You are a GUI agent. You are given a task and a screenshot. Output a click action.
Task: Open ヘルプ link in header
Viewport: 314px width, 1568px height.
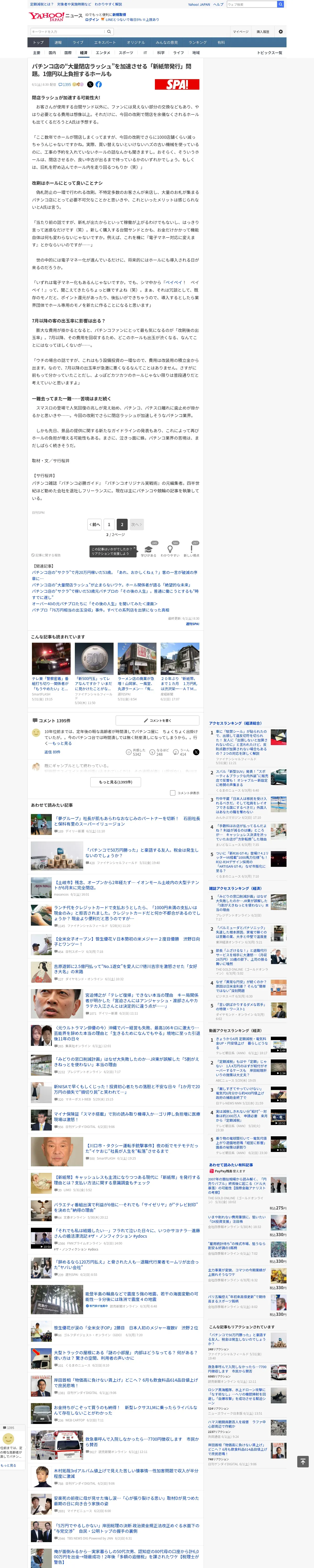(x=218, y=4)
